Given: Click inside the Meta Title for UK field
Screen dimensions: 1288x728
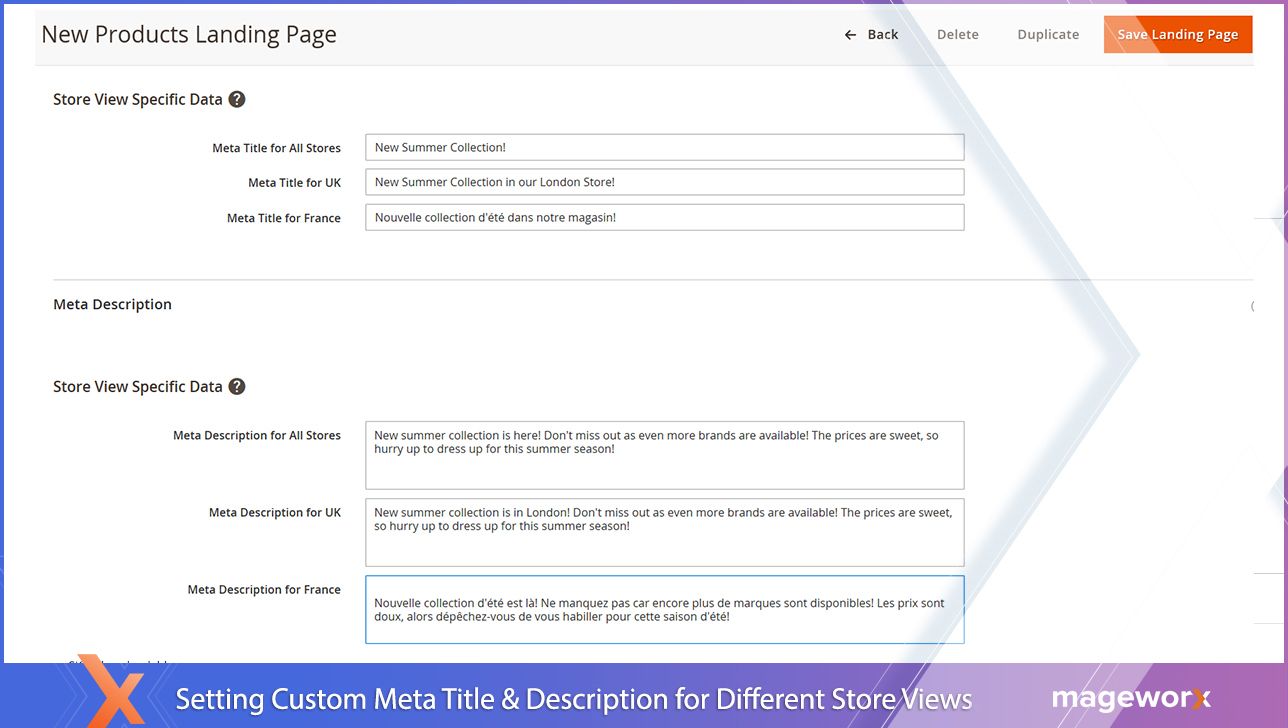Looking at the screenshot, I should (664, 182).
